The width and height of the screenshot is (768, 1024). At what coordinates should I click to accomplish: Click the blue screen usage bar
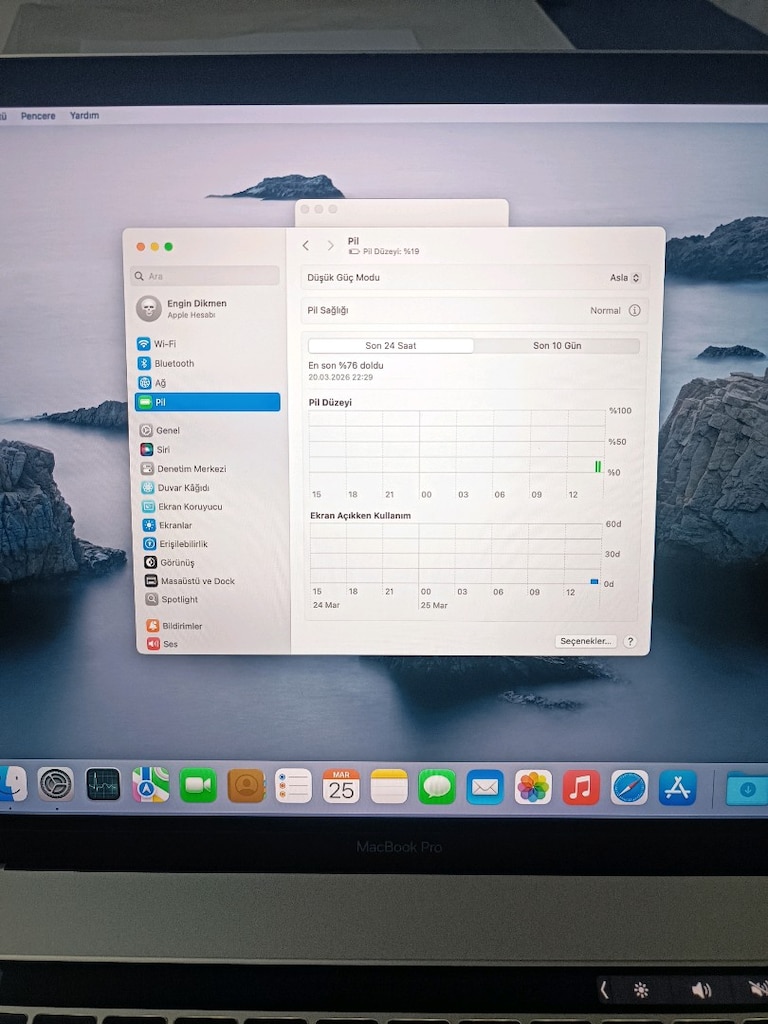click(x=594, y=581)
